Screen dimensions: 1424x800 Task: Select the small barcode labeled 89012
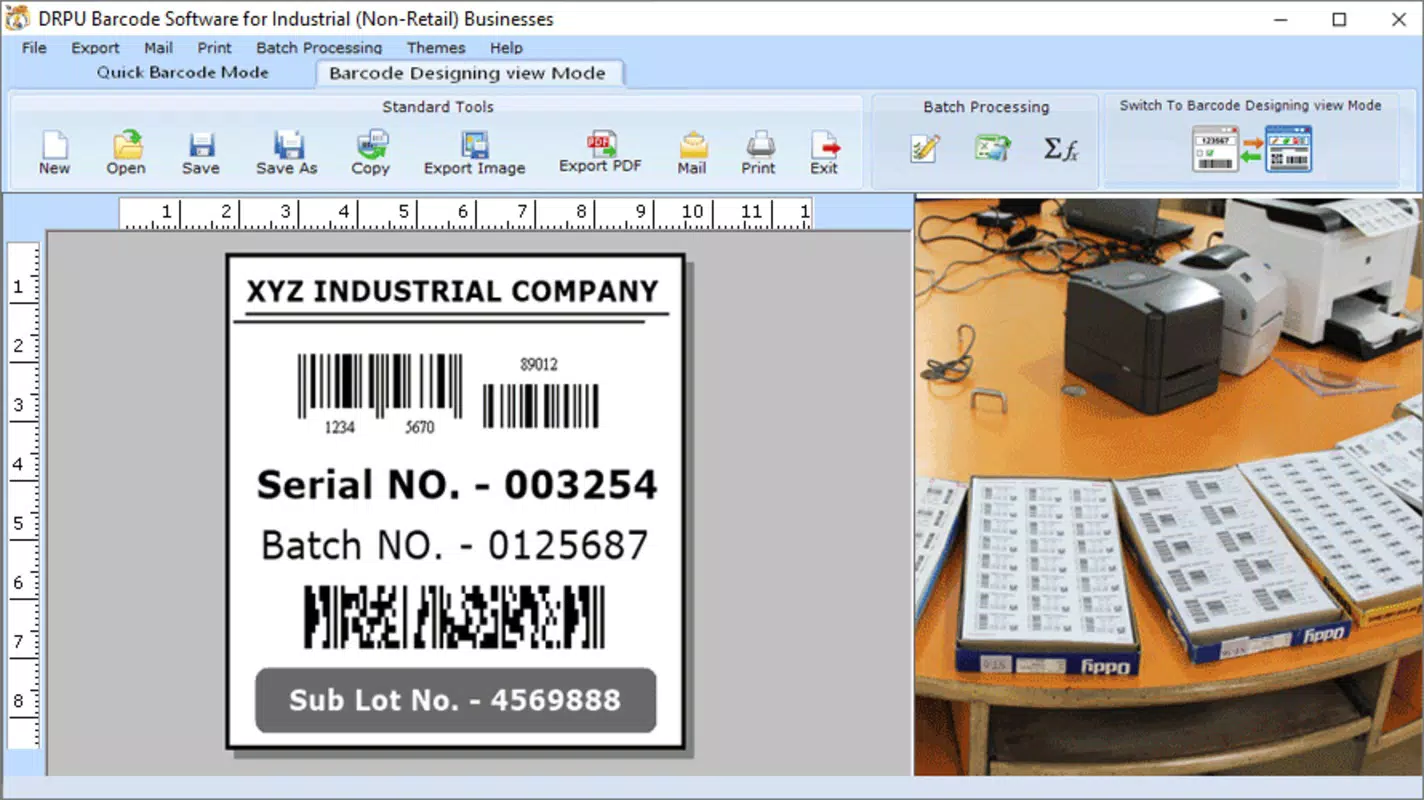(541, 393)
